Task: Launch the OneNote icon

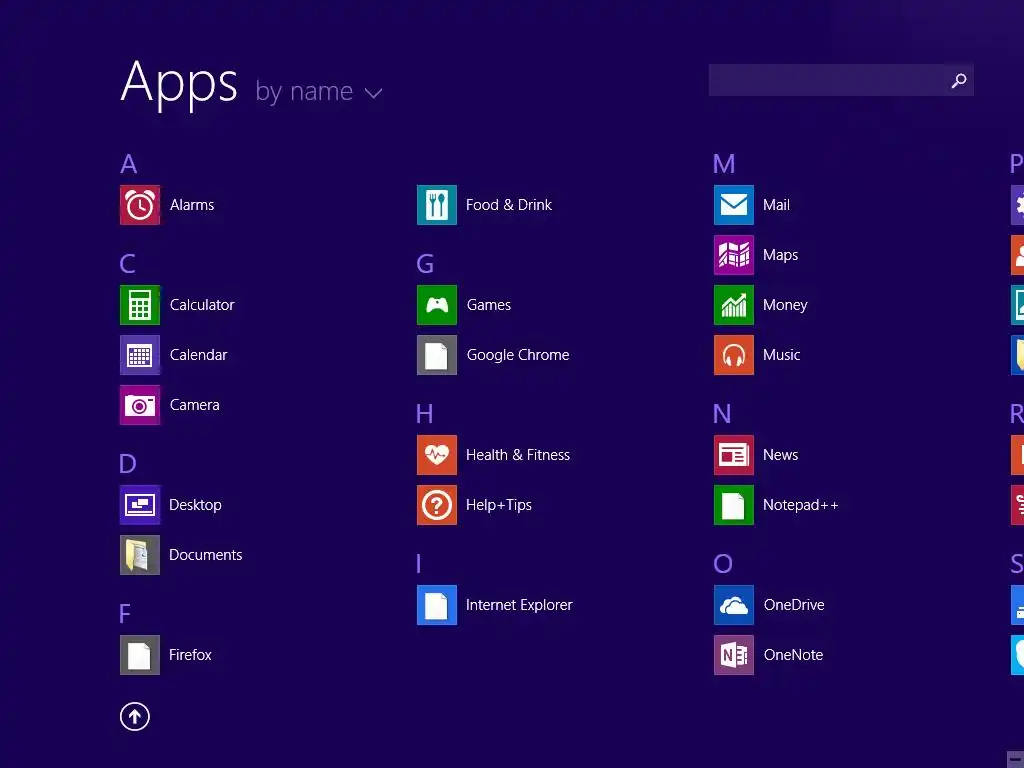Action: [x=734, y=655]
